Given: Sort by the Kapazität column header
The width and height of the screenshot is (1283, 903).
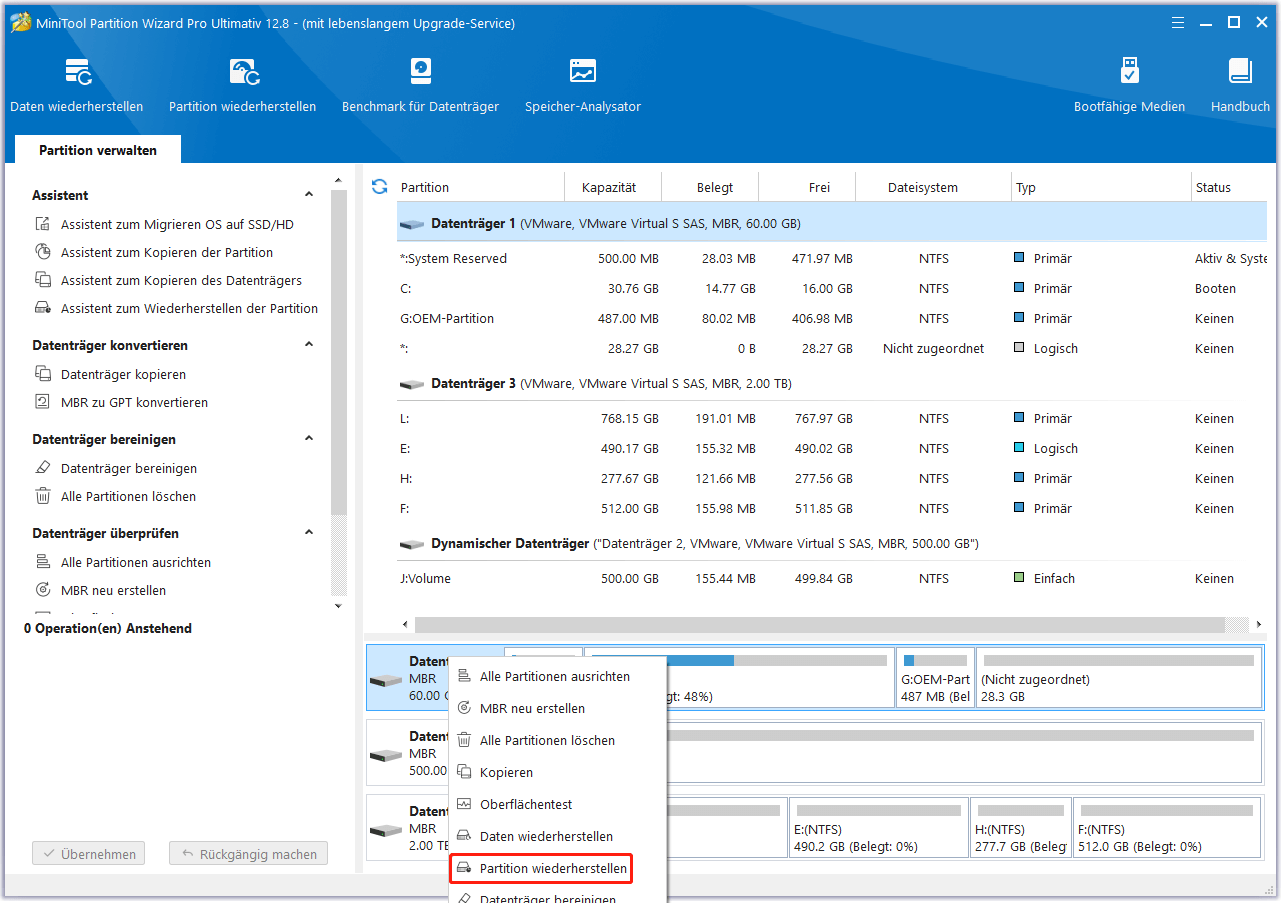Looking at the screenshot, I should tap(609, 187).
